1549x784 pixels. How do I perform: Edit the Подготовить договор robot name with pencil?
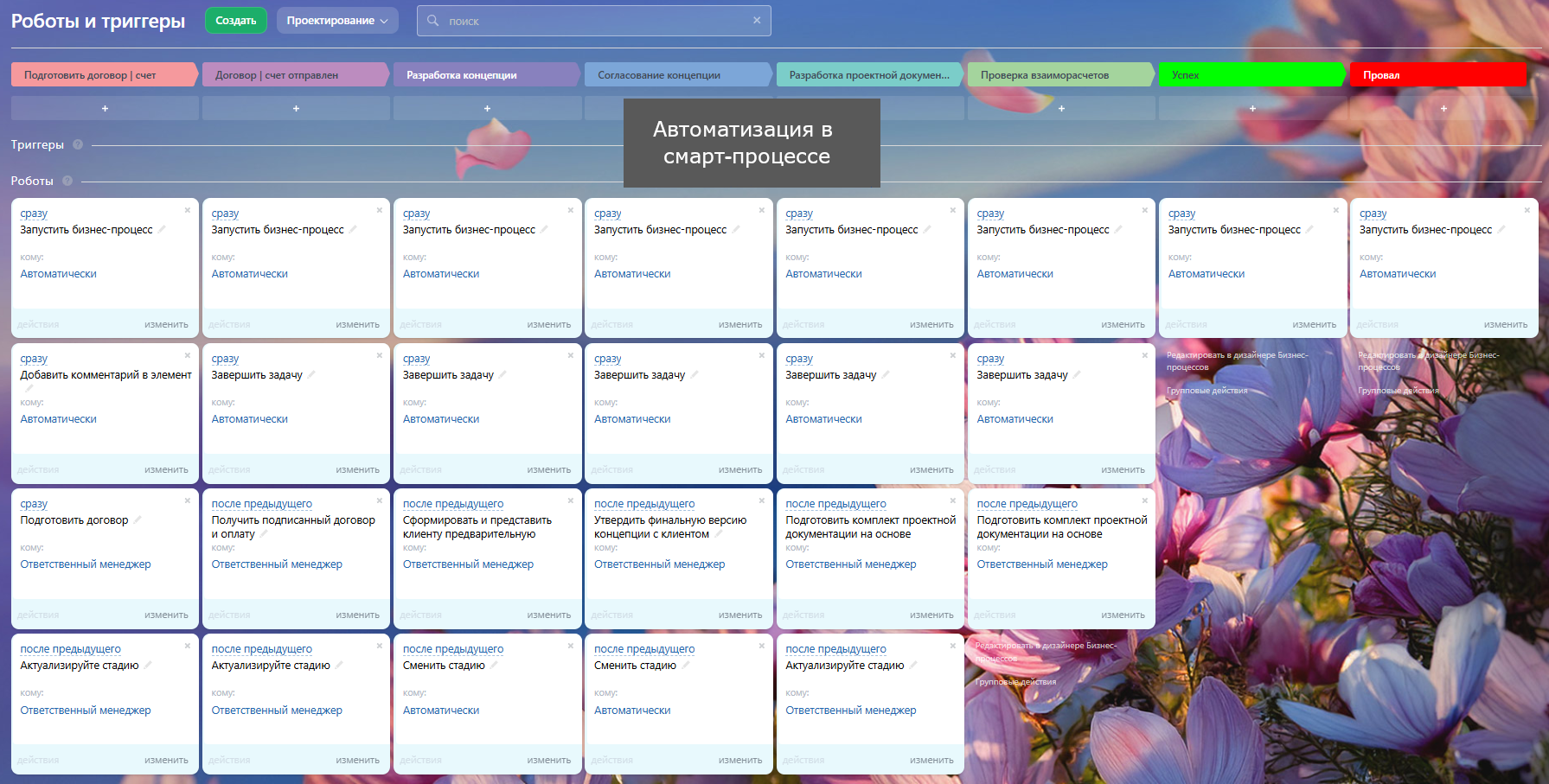[x=138, y=520]
